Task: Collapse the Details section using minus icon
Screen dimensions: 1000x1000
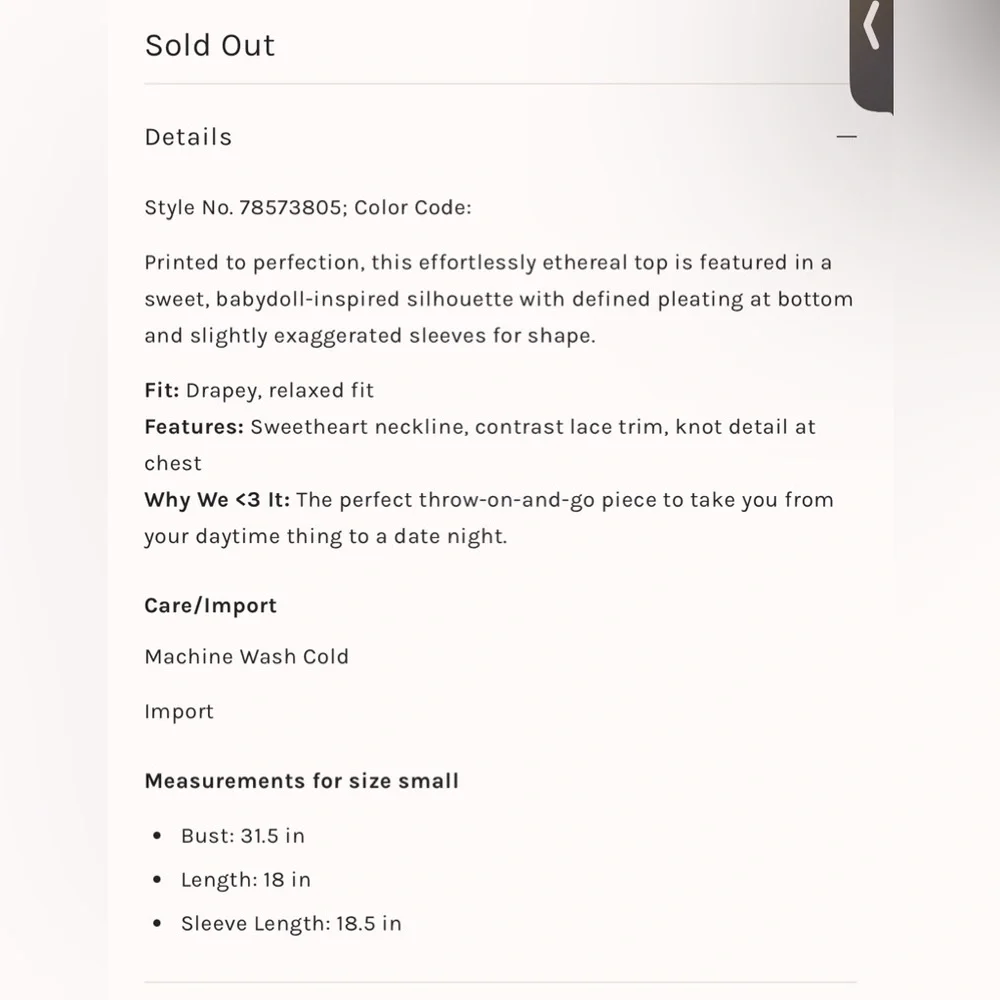Action: click(846, 136)
